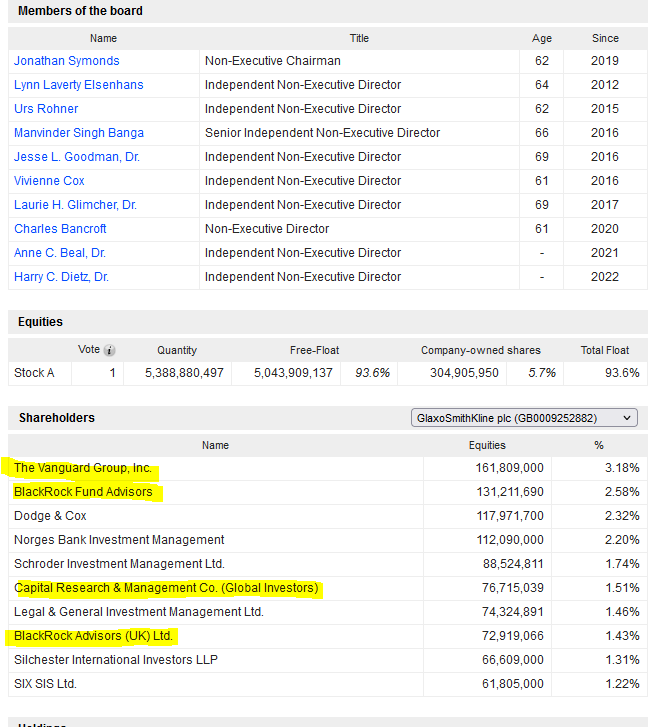Click the 2019 since-year cell

[605, 61]
